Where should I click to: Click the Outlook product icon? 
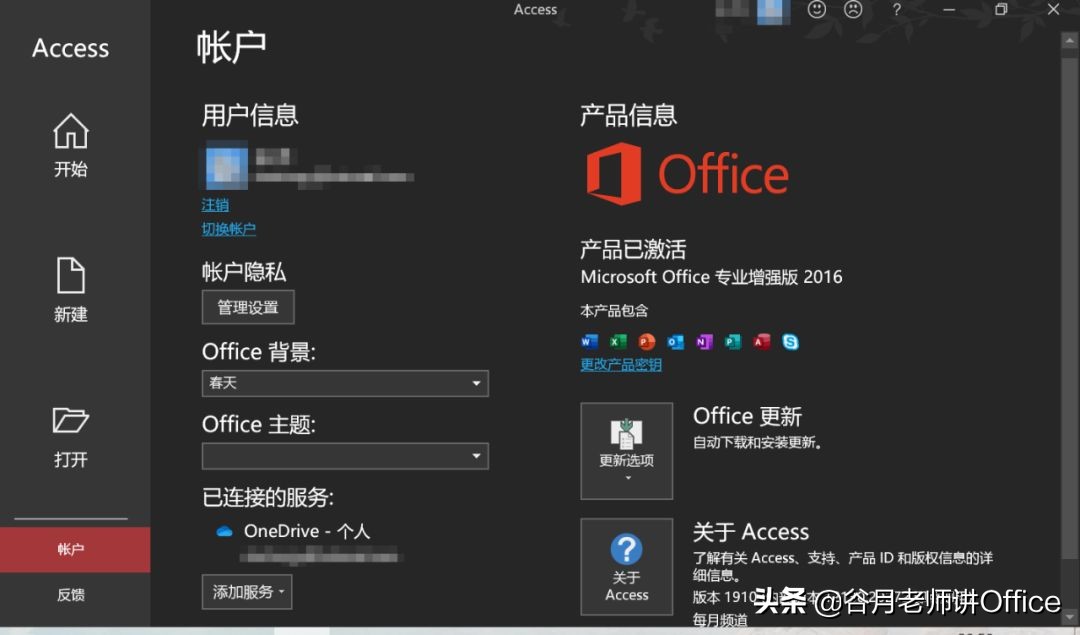pyautogui.click(x=676, y=341)
